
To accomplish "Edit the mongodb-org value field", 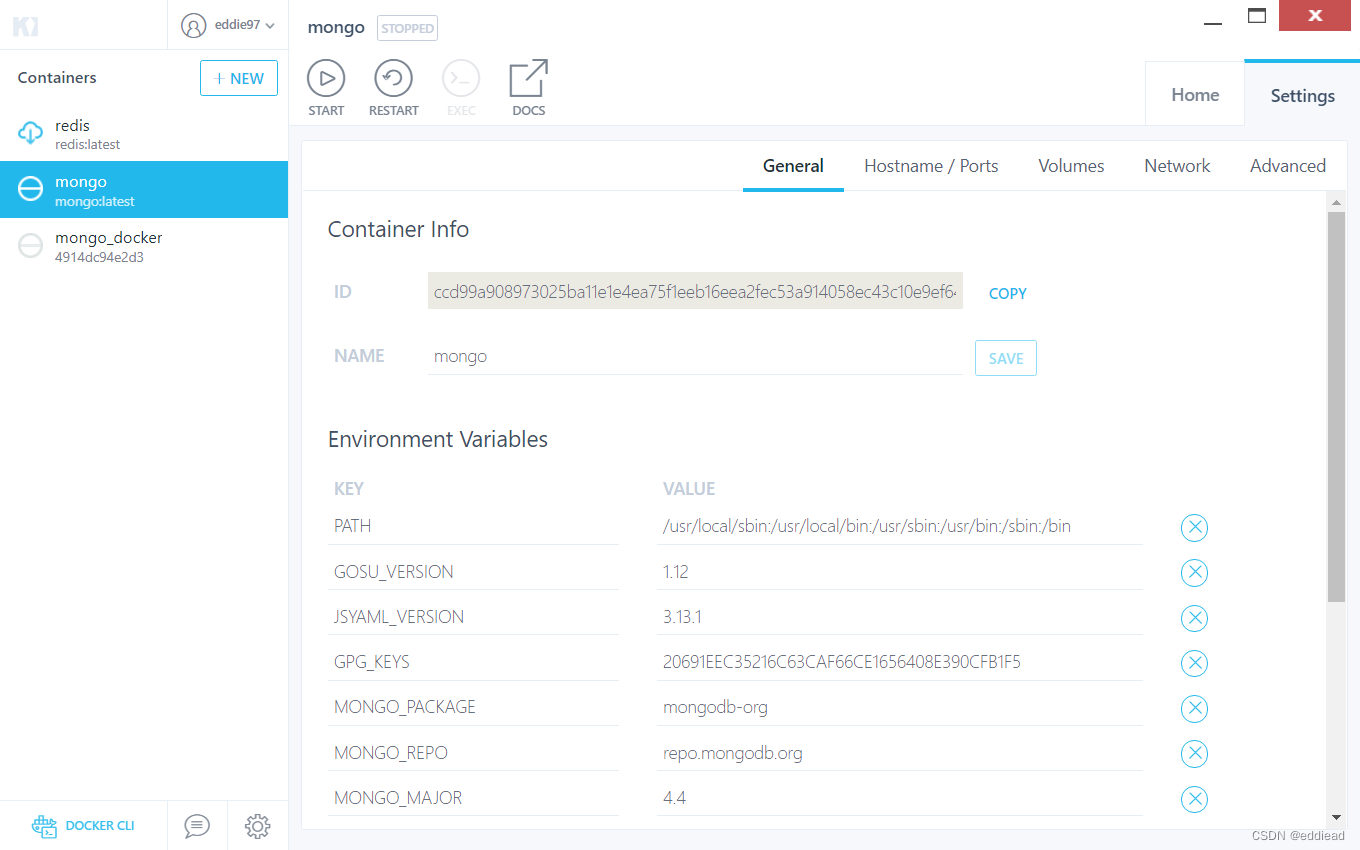I will pyautogui.click(x=900, y=707).
